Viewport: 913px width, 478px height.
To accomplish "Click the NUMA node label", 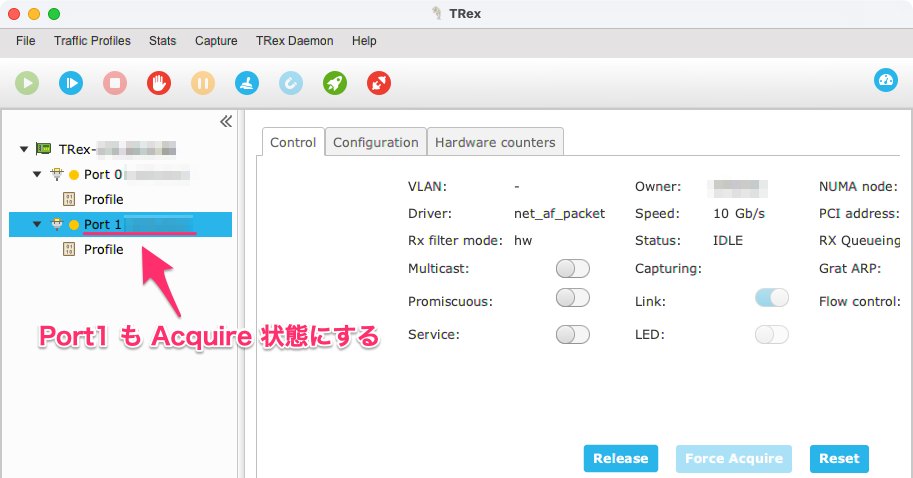I will pyautogui.click(x=858, y=187).
